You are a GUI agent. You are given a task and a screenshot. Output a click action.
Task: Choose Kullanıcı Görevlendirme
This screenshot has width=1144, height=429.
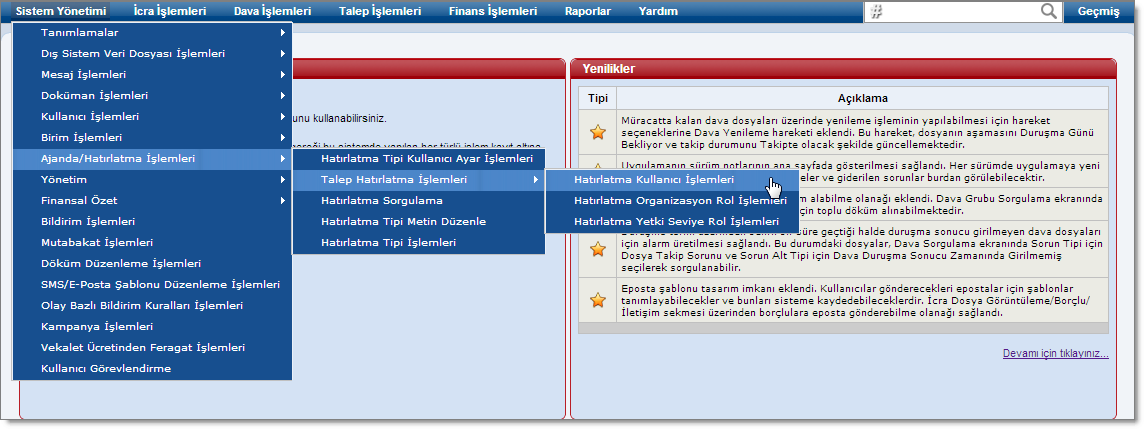point(152,368)
